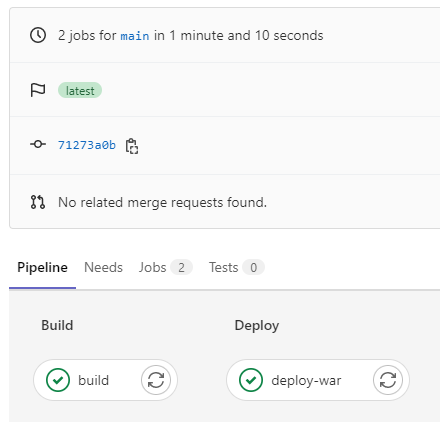Click the build job's green passed icon
Viewport: 440px width, 422px height.
(58, 380)
